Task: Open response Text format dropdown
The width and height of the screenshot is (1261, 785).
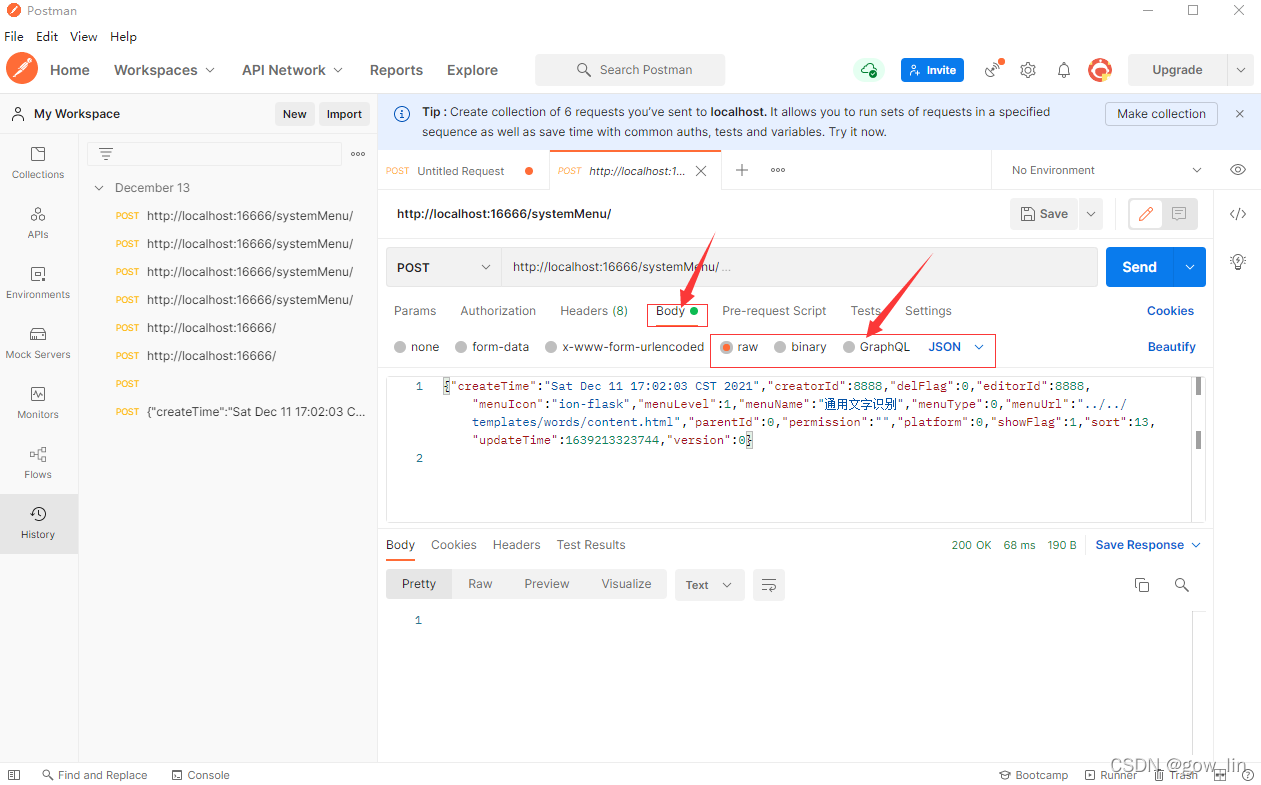Action: (x=710, y=585)
